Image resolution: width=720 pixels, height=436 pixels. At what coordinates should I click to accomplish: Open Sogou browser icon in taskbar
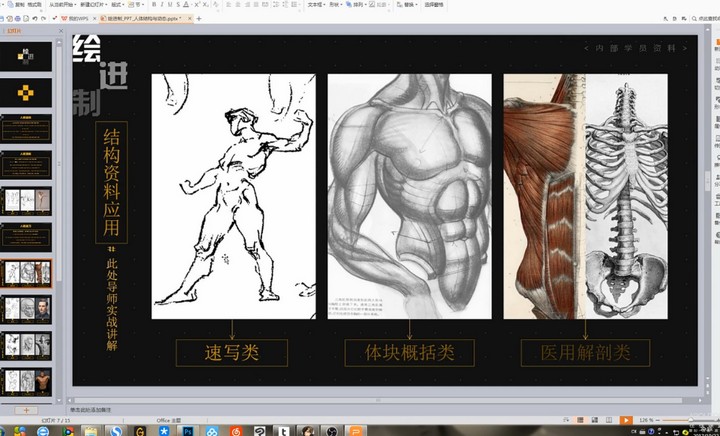coord(116,431)
